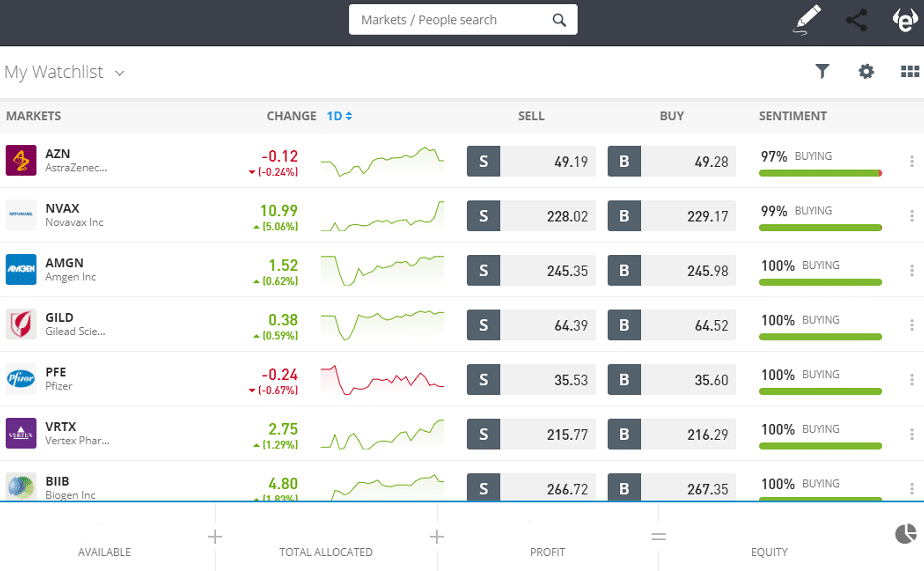Open VRTX sparkline chart
Screen dimensions: 924x571
click(382, 434)
